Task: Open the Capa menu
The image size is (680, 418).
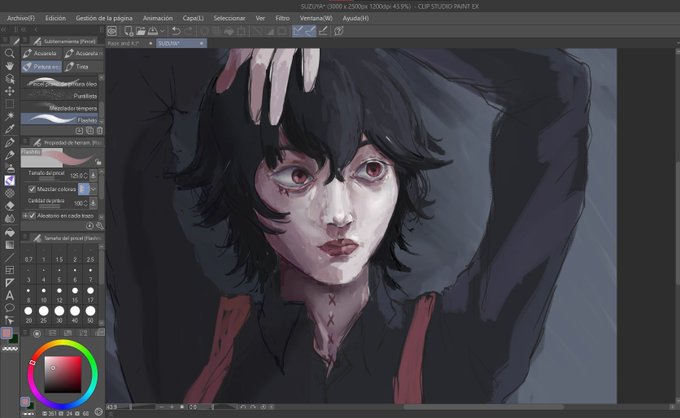Action: coord(193,18)
